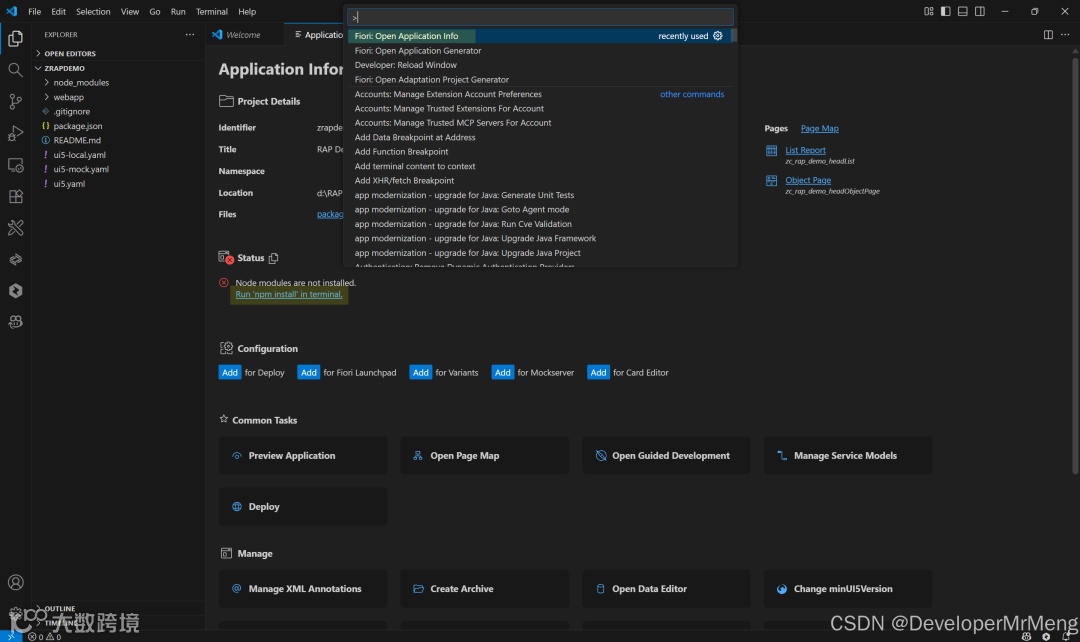1080x642 pixels.
Task: Click the Create Archive tile
Action: tap(484, 589)
